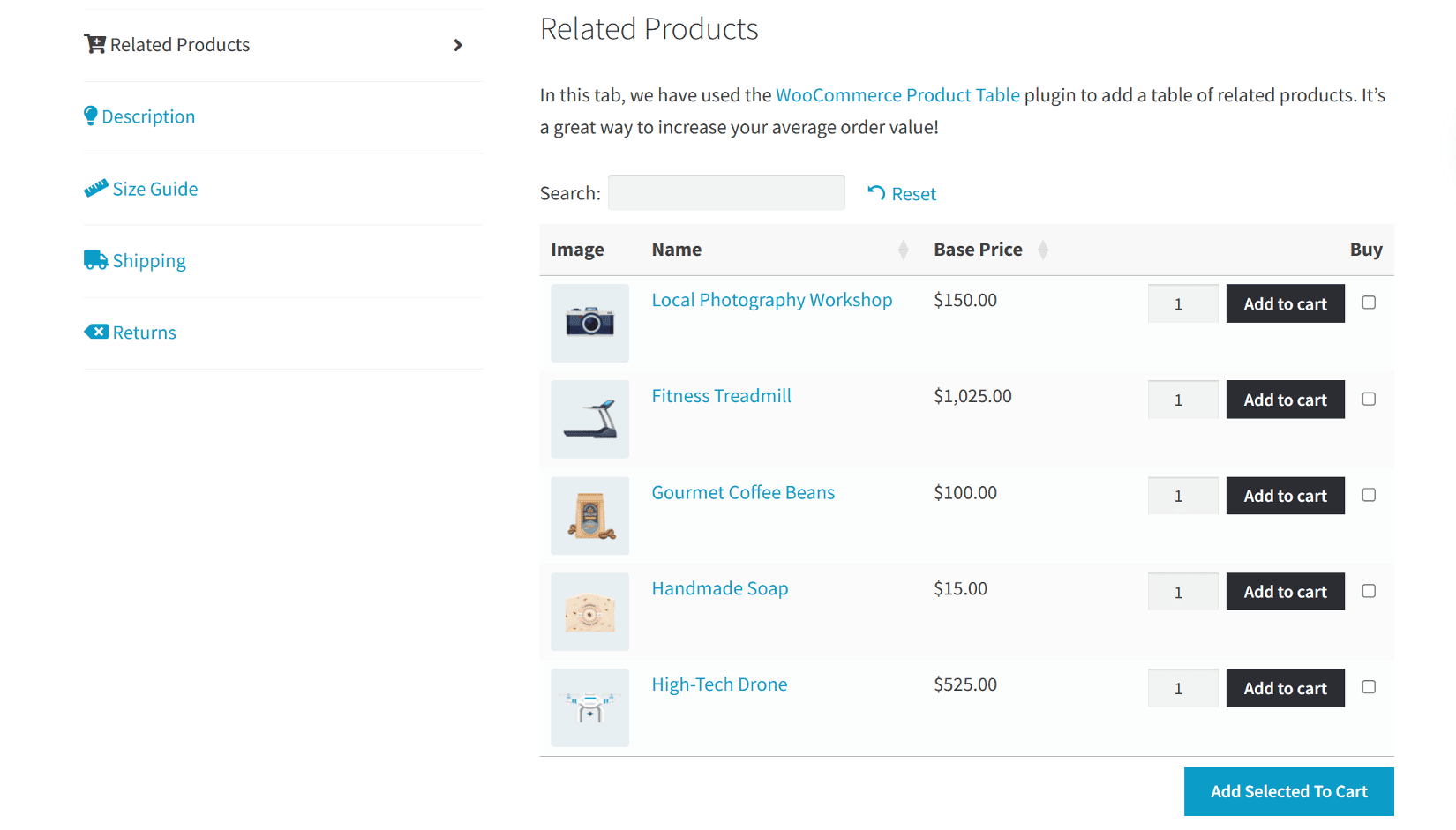Screen dimensions: 1456x830
Task: Check the Buy box for Handmade Soap
Action: click(x=1369, y=591)
